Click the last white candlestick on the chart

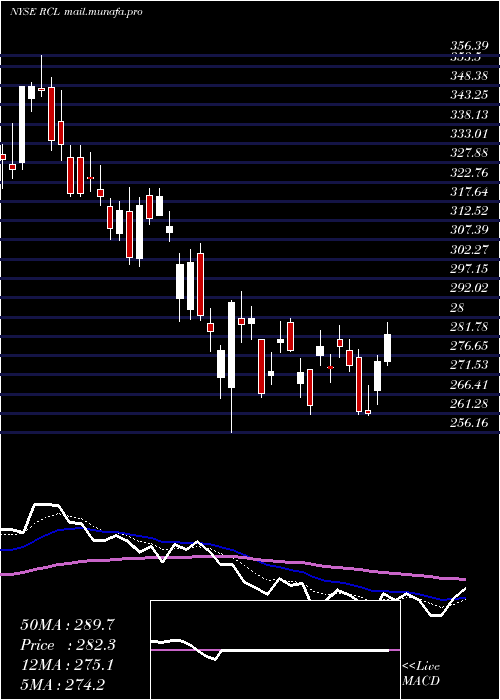(x=388, y=348)
